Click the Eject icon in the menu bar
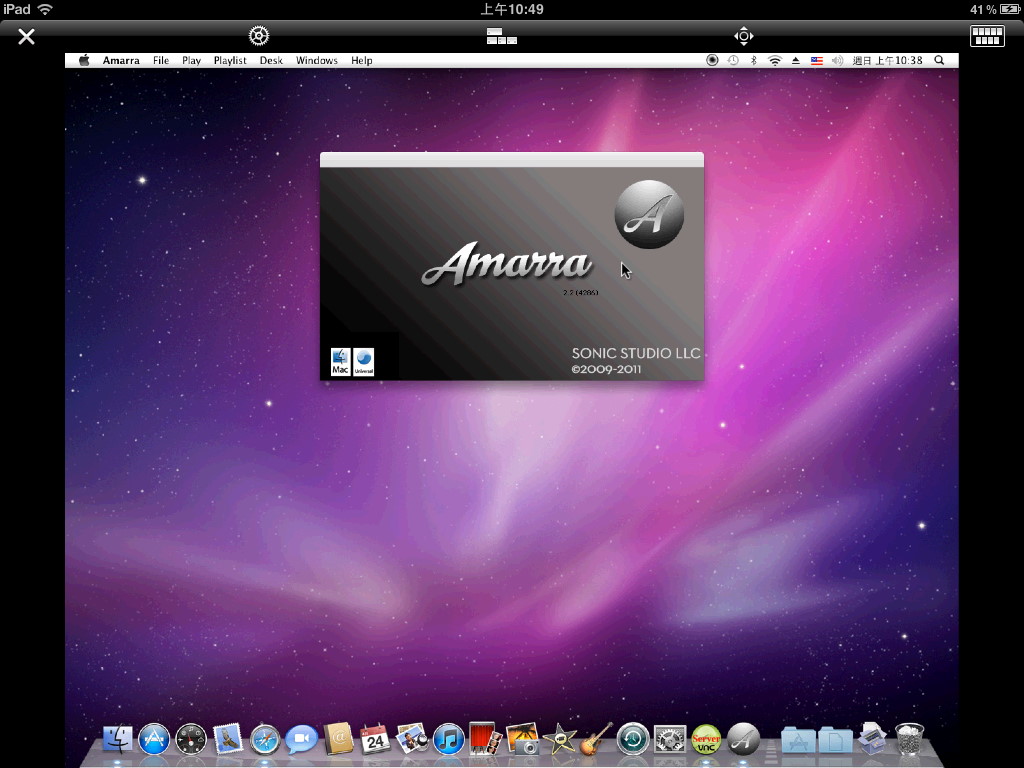 coord(795,61)
